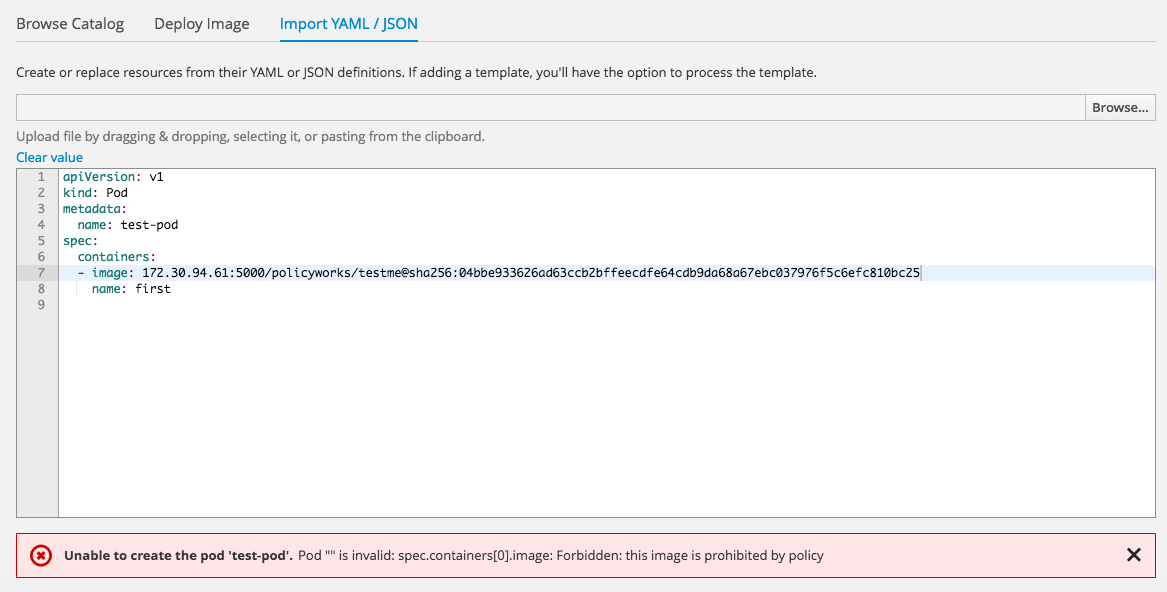Open the Deploy Image tab
Screen dimensions: 1167x592
tap(202, 24)
